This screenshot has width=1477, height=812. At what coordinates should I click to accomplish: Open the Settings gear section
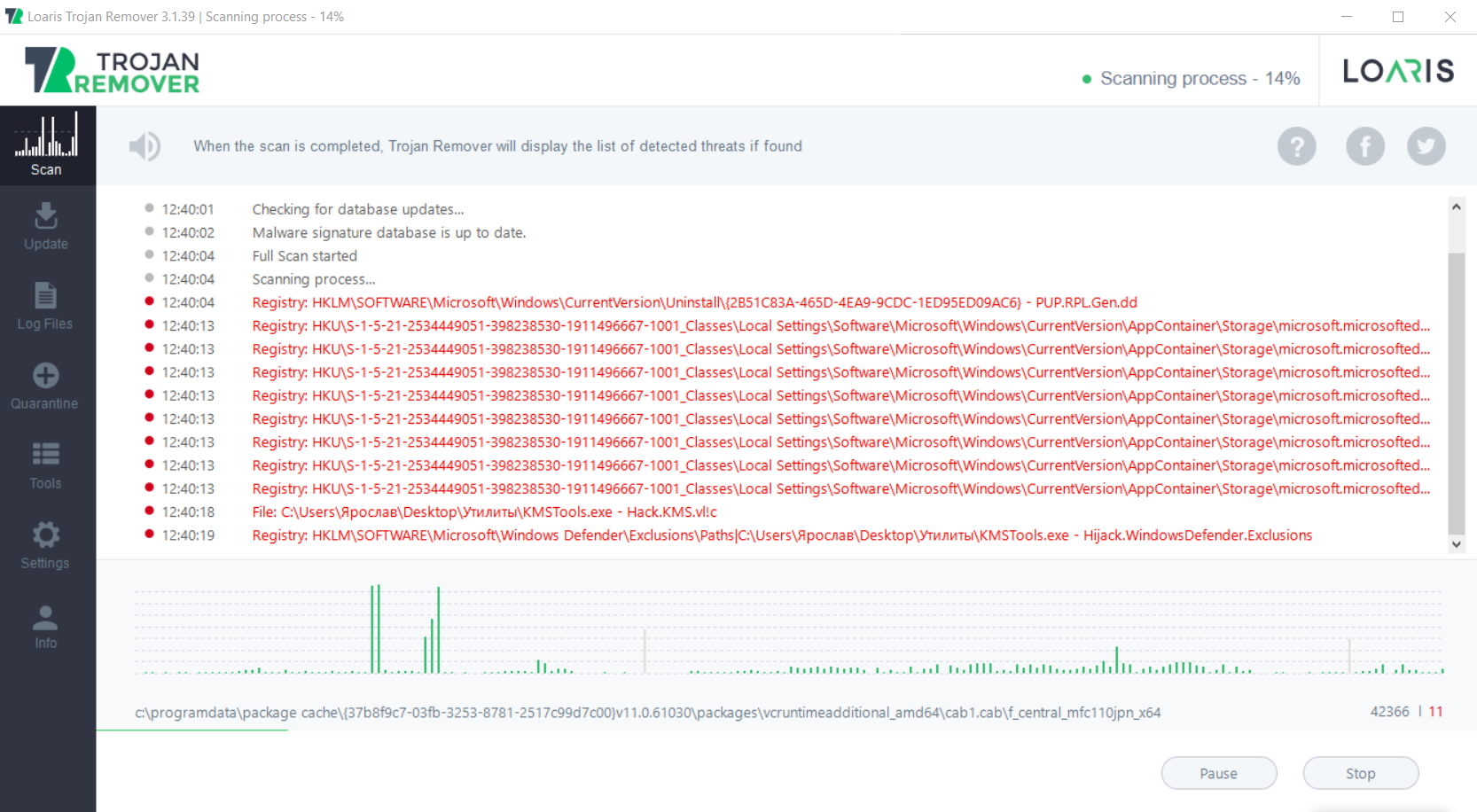tap(45, 545)
